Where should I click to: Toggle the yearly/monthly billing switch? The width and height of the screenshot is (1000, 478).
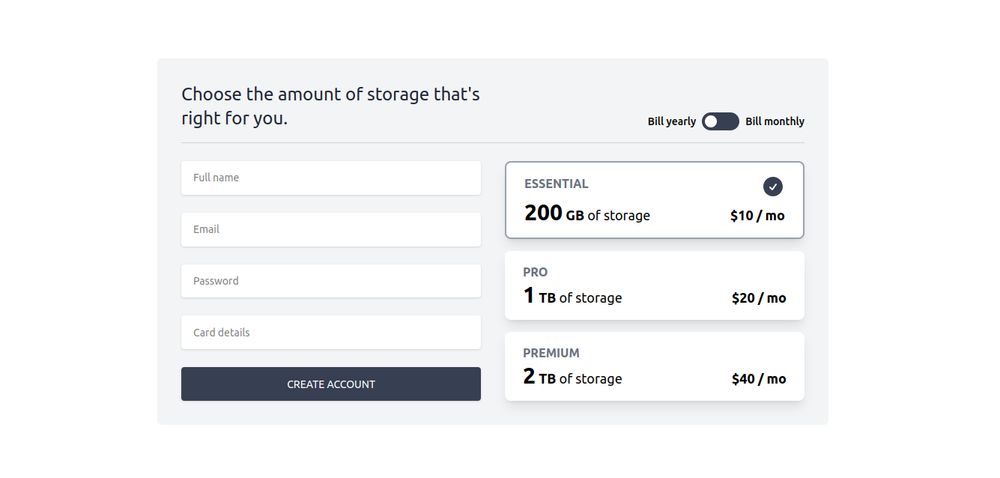click(721, 122)
